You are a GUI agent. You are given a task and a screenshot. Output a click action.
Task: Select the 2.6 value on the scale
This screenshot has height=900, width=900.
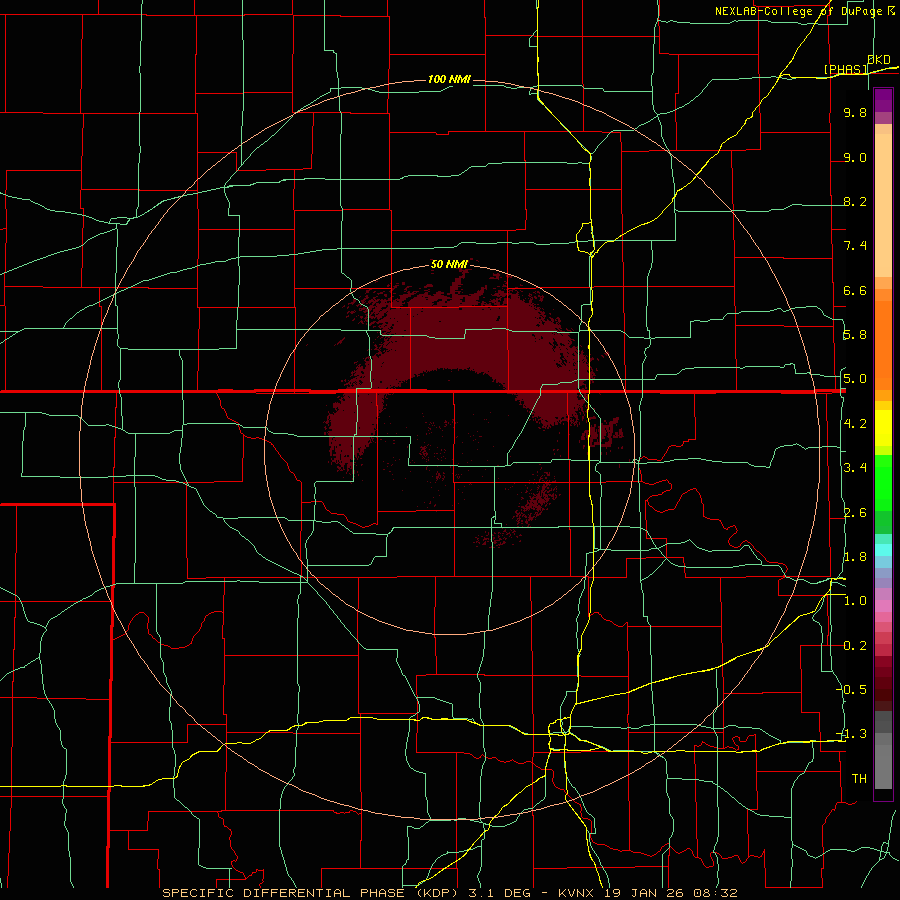[x=855, y=513]
